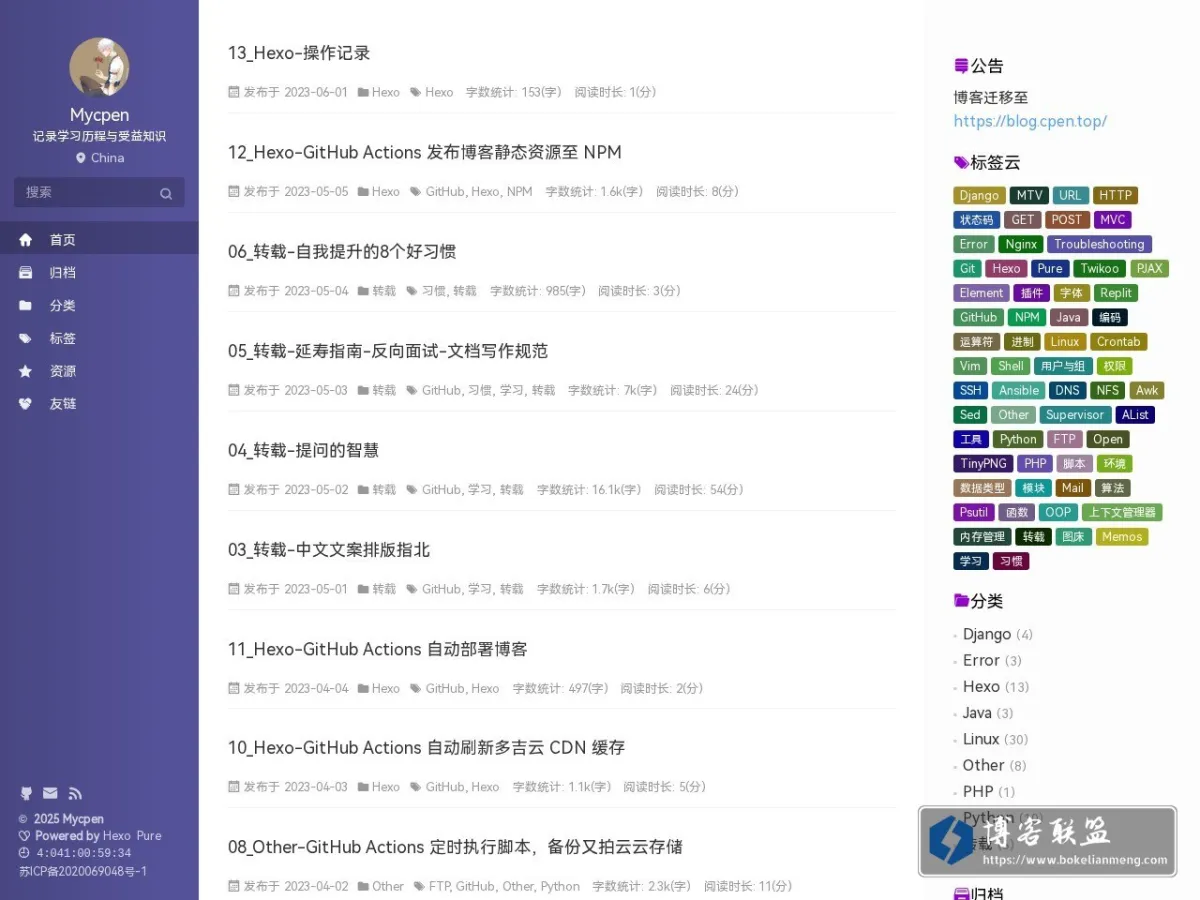Open post 05_转载-延寿指南-反向面试-文档写作规范
The height and width of the screenshot is (900, 1200).
[x=388, y=351]
